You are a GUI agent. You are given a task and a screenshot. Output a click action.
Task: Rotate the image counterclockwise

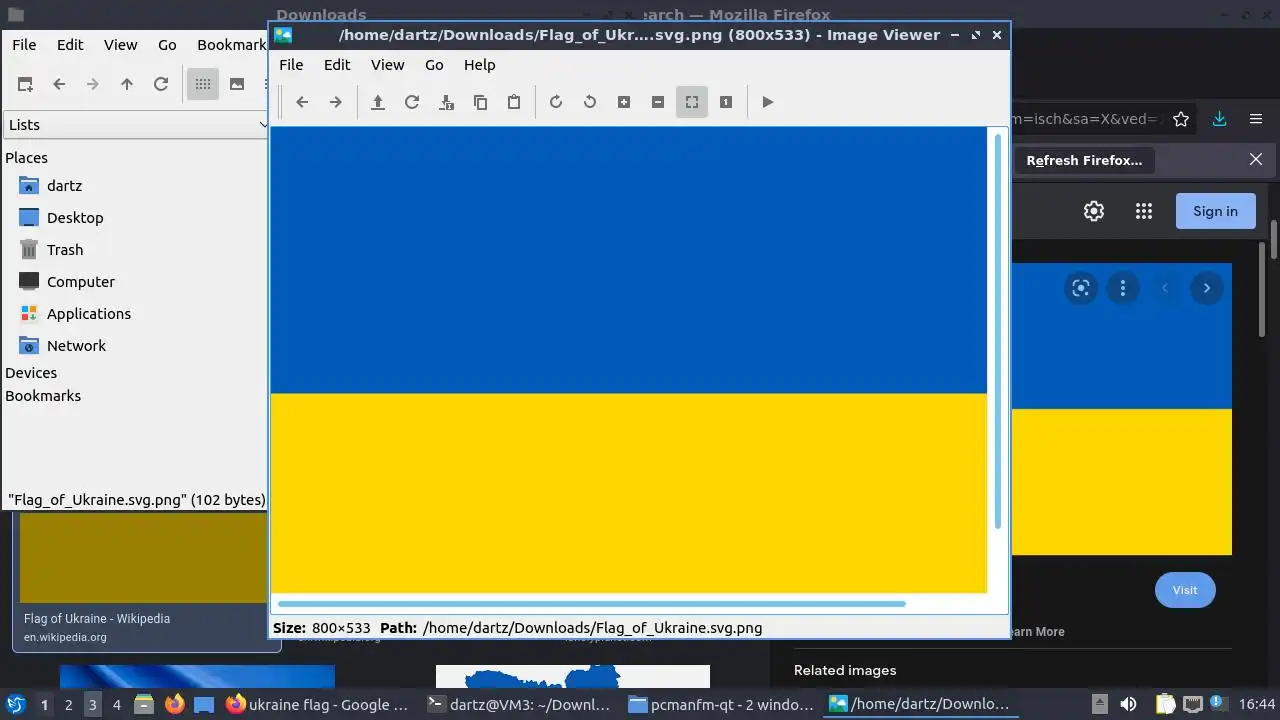[590, 102]
